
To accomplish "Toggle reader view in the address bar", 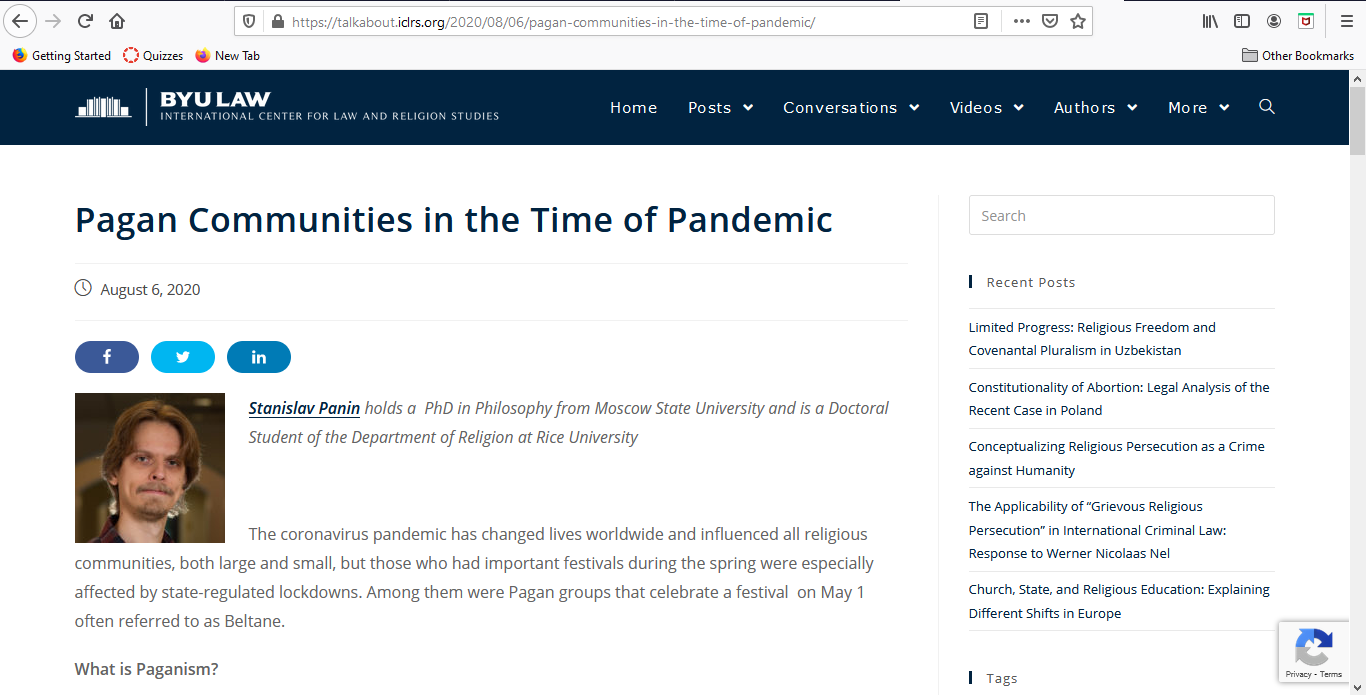I will (x=982, y=21).
